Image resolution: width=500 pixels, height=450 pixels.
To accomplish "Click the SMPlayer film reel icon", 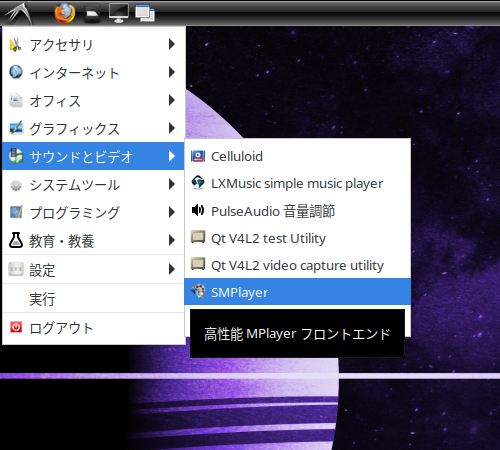I will tap(198, 291).
